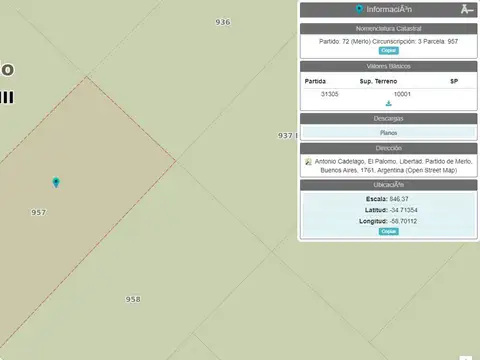Click the Partida column header
Image resolution: width=480 pixels, height=360 pixels.
click(x=315, y=81)
